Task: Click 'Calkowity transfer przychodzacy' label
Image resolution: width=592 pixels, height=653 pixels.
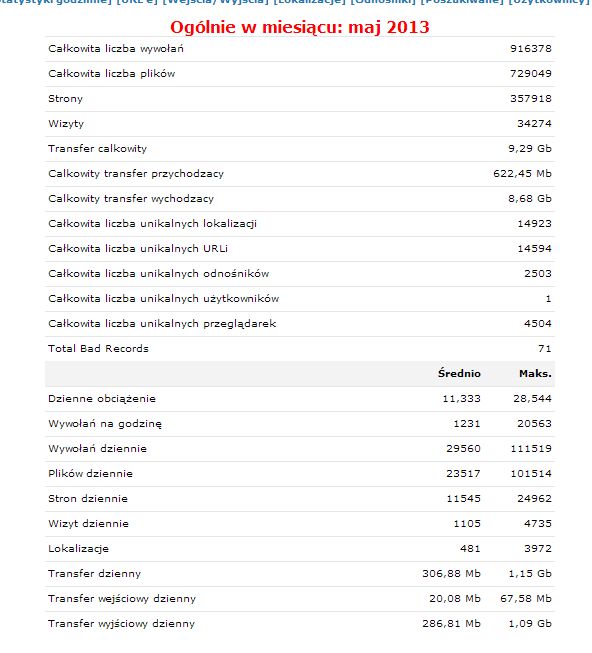Action: [136, 174]
